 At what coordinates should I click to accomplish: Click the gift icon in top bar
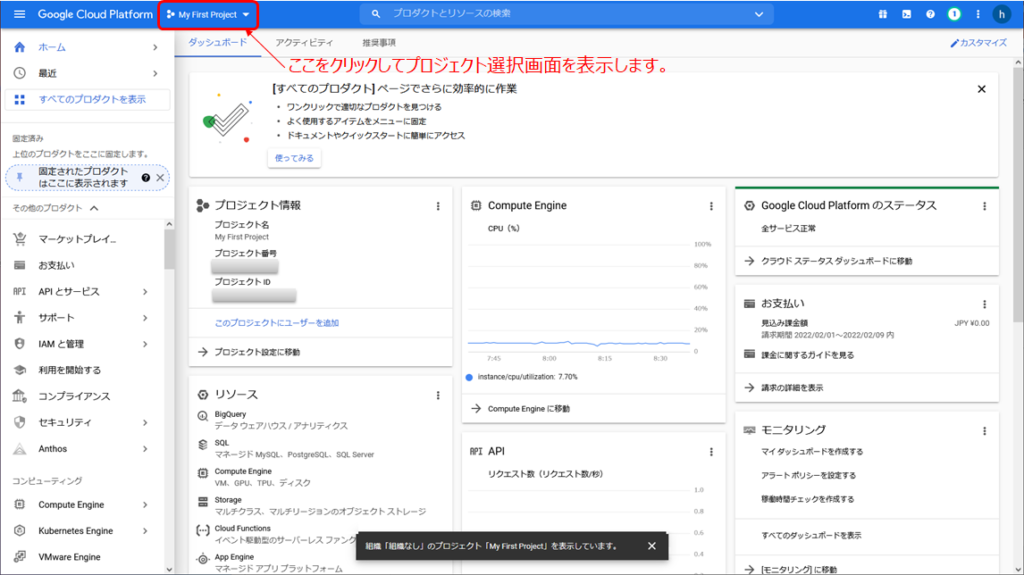[x=882, y=14]
